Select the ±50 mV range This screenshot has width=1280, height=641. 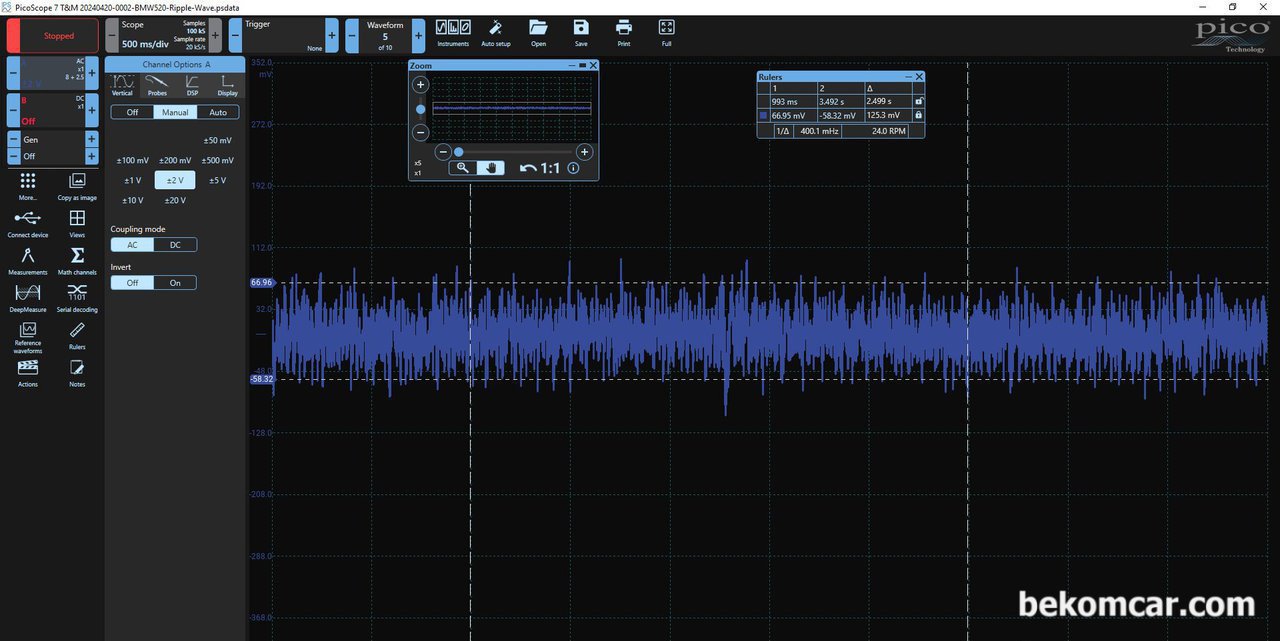point(218,141)
